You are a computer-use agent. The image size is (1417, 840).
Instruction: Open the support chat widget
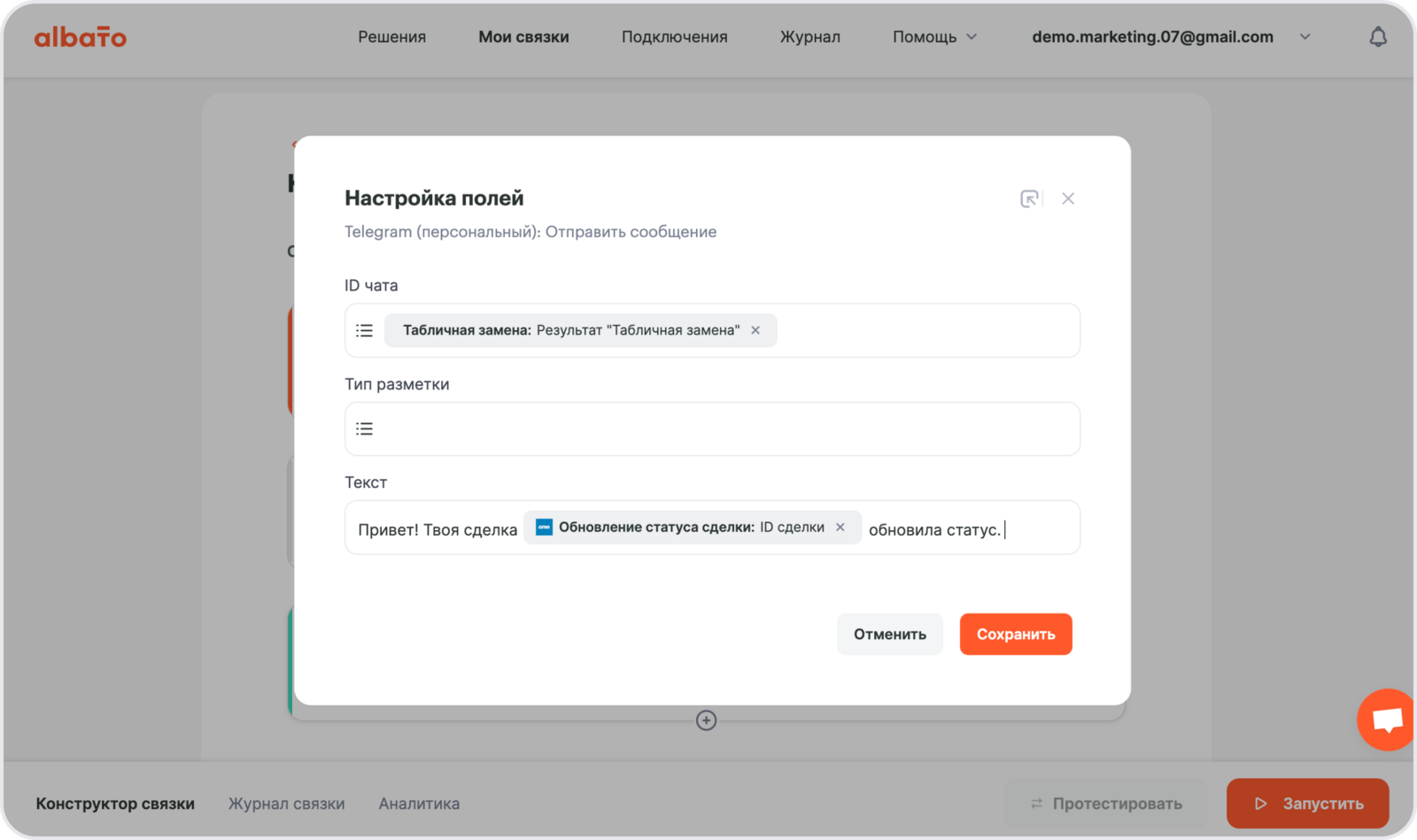[x=1386, y=720]
